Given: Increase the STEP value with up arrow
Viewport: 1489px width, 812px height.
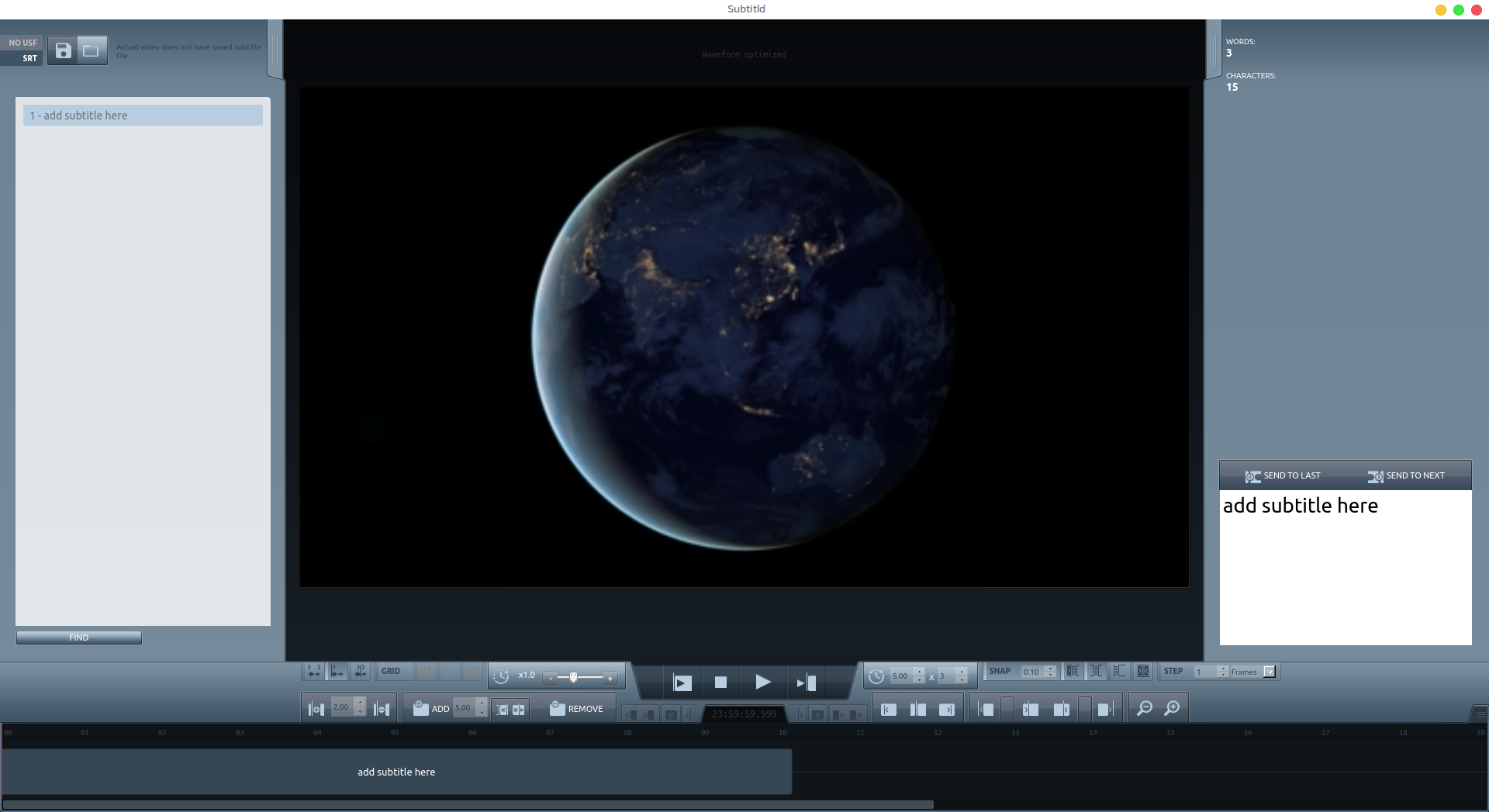Looking at the screenshot, I should click(x=1223, y=669).
